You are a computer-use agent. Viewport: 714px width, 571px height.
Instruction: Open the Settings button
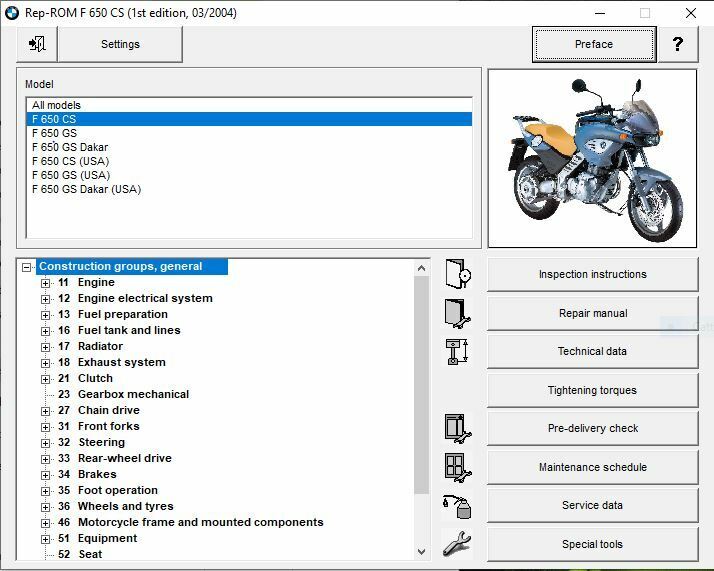coord(120,44)
